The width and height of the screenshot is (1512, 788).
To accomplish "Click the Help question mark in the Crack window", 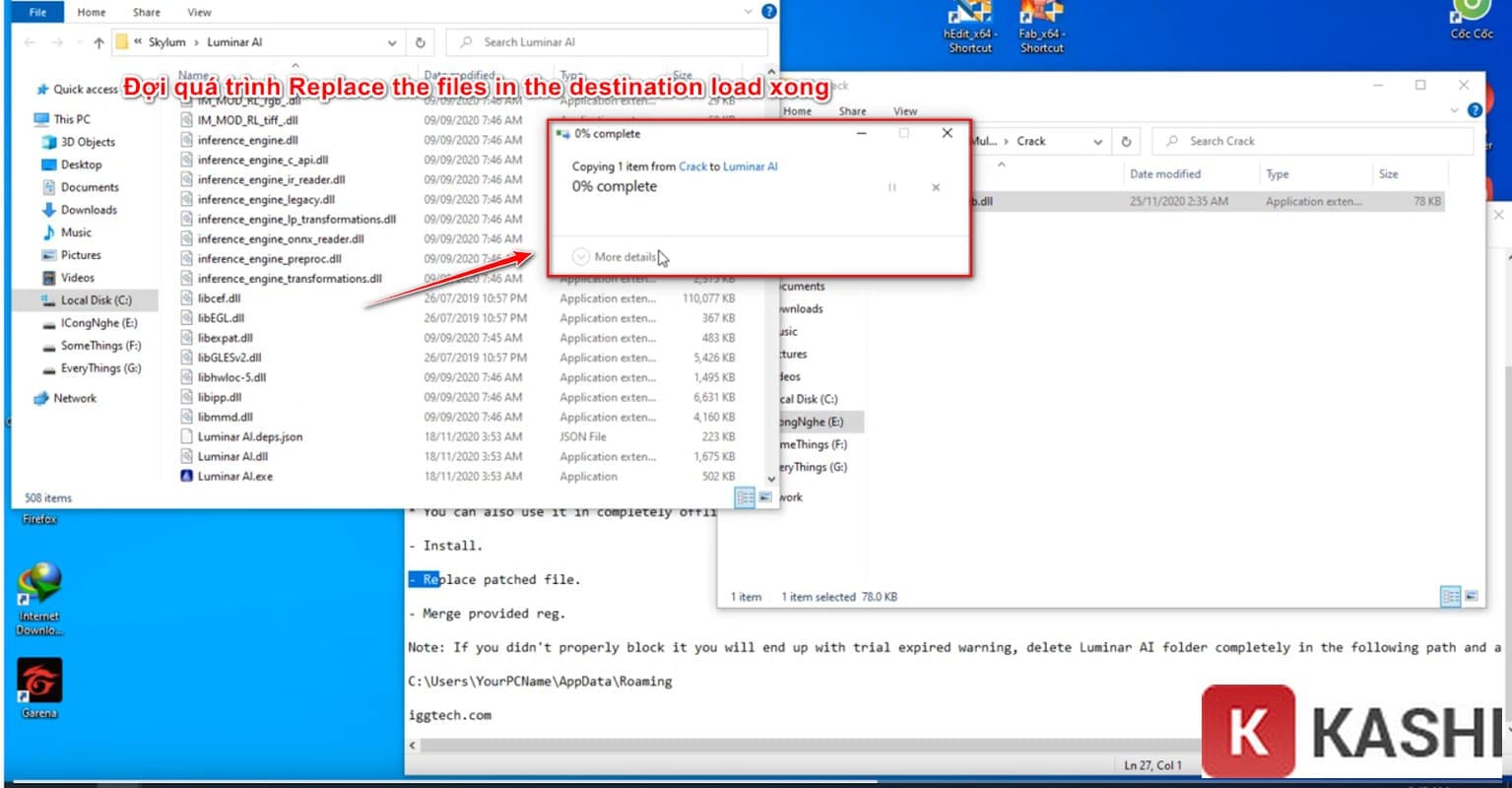I will [1475, 110].
